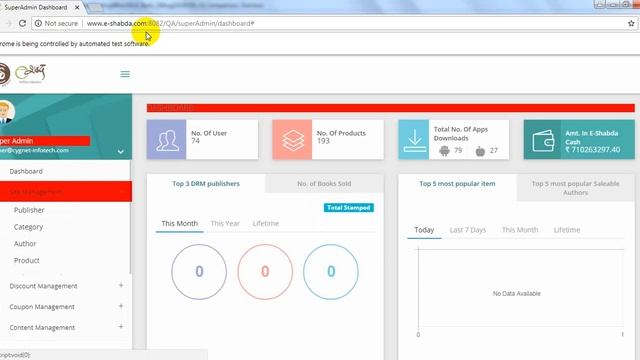Open the Category submenu item
The height and width of the screenshot is (360, 640).
tap(28, 227)
